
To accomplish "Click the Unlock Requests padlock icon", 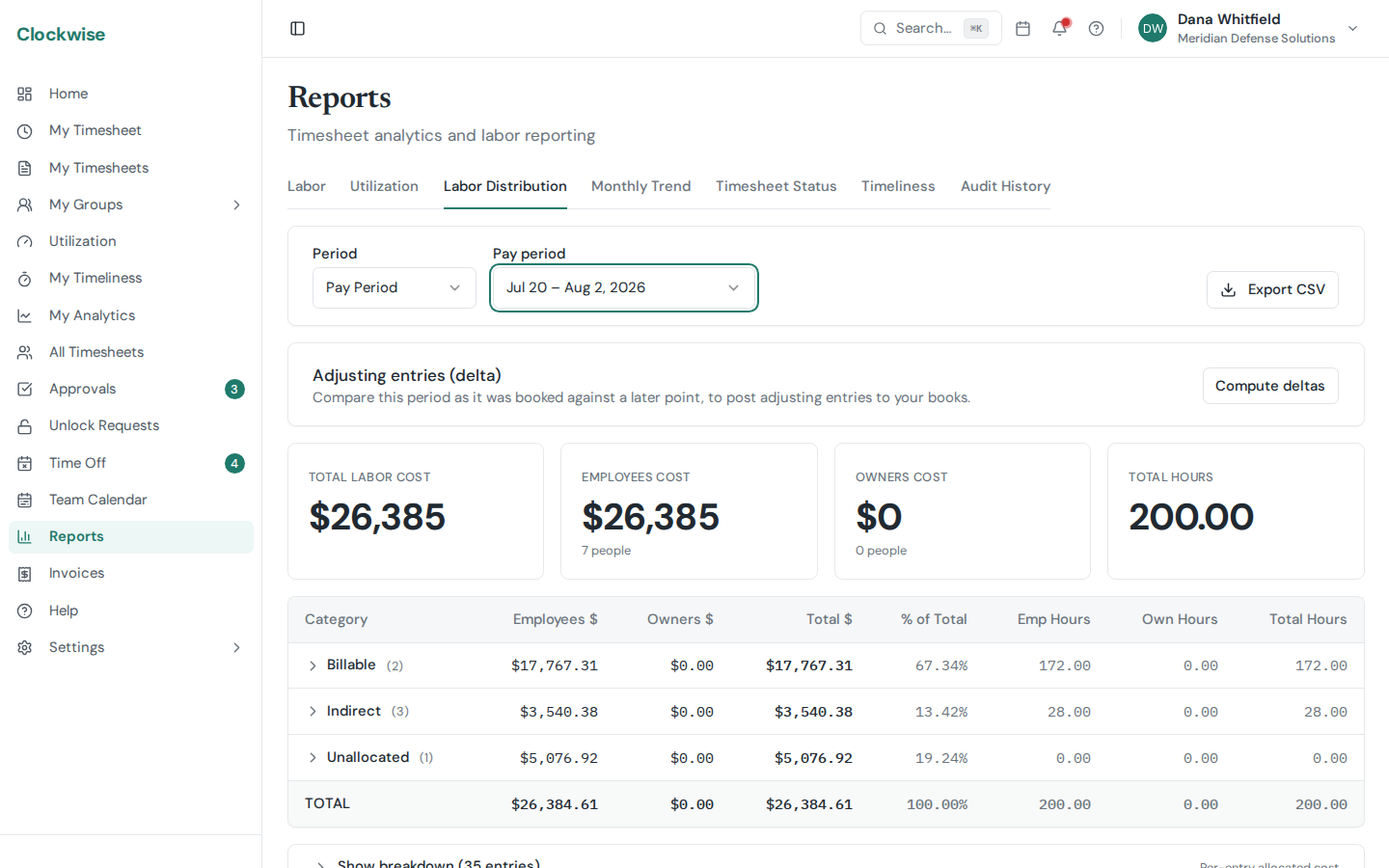I will pos(25,426).
